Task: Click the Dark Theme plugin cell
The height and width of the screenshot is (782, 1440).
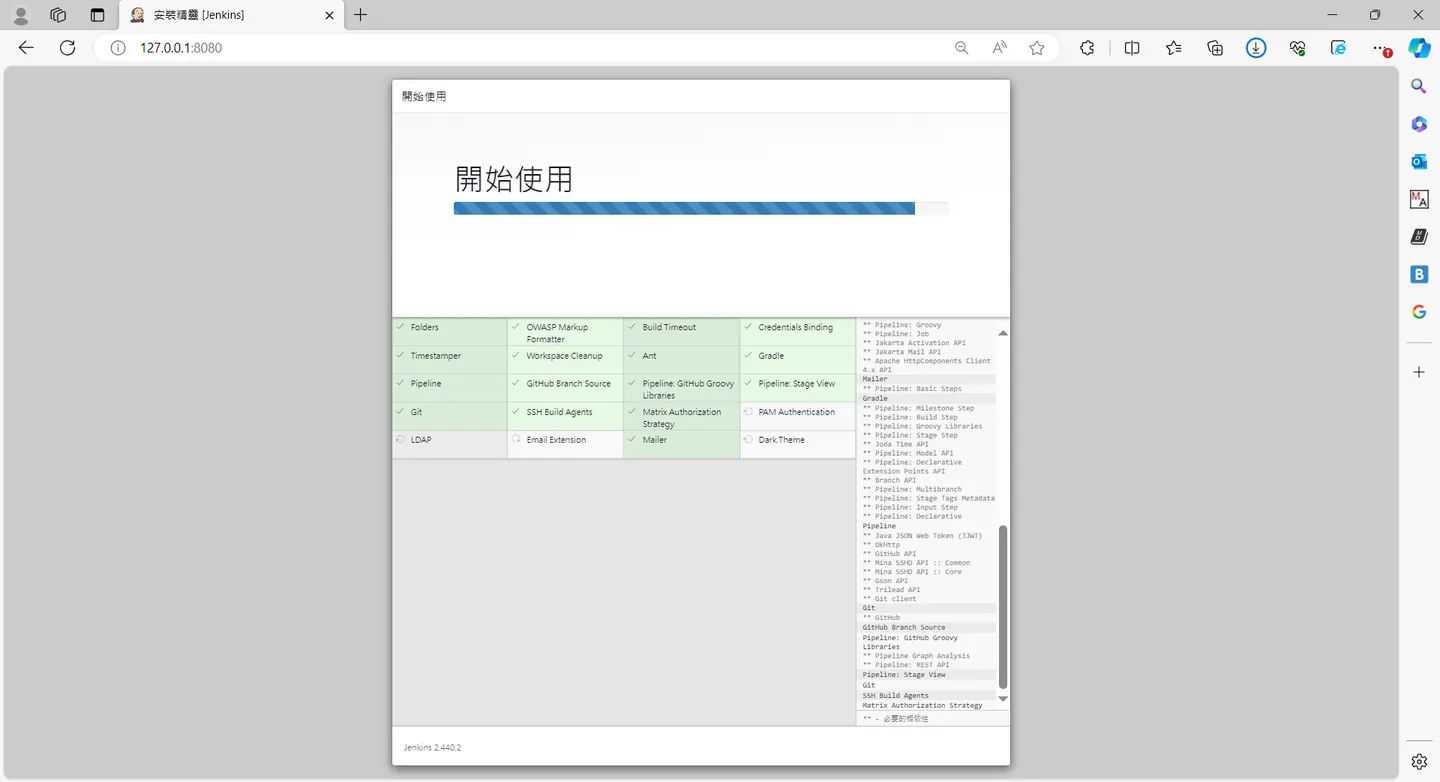Action: pos(797,444)
